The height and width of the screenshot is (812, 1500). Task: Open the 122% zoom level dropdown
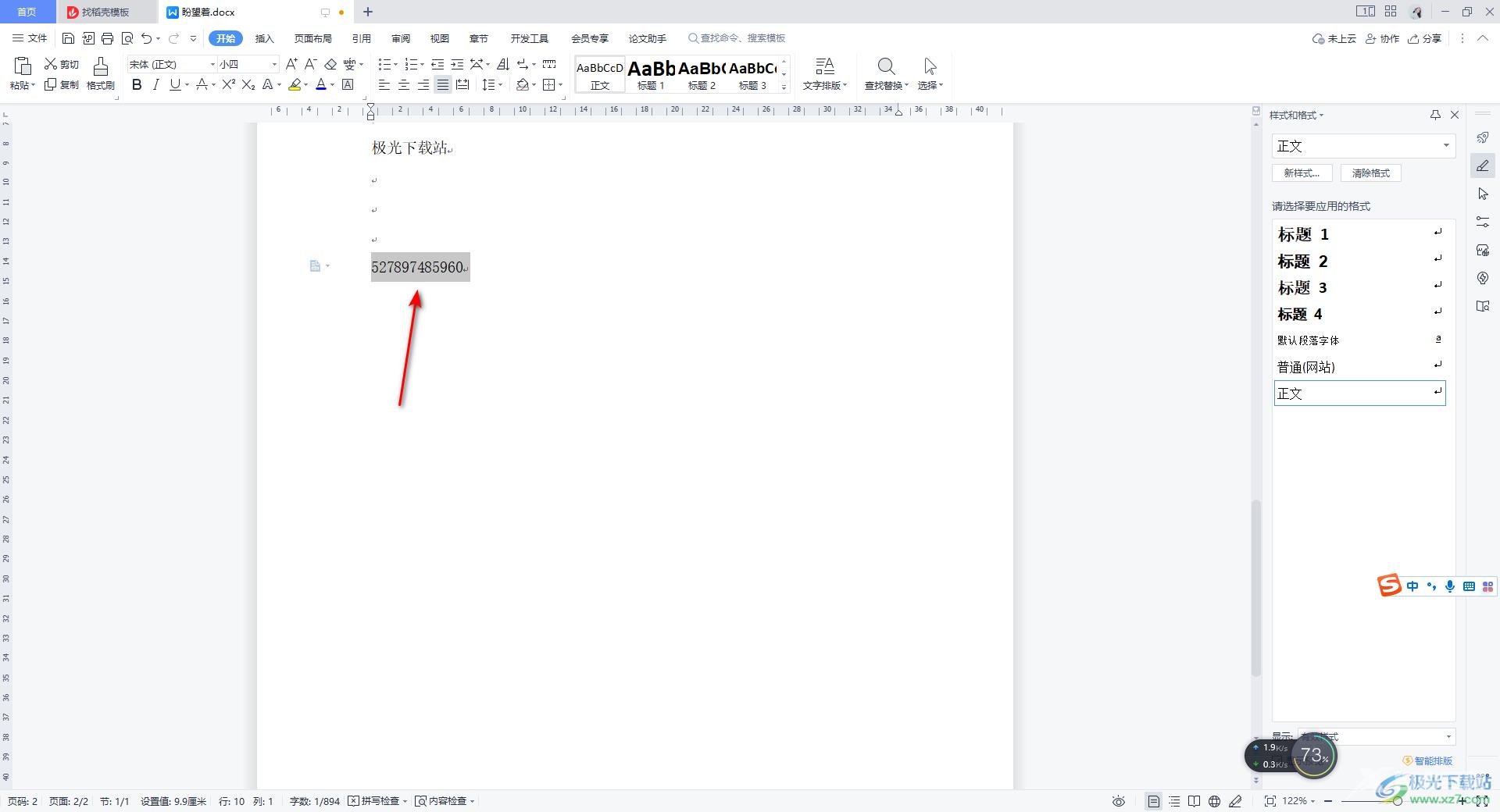click(1298, 801)
